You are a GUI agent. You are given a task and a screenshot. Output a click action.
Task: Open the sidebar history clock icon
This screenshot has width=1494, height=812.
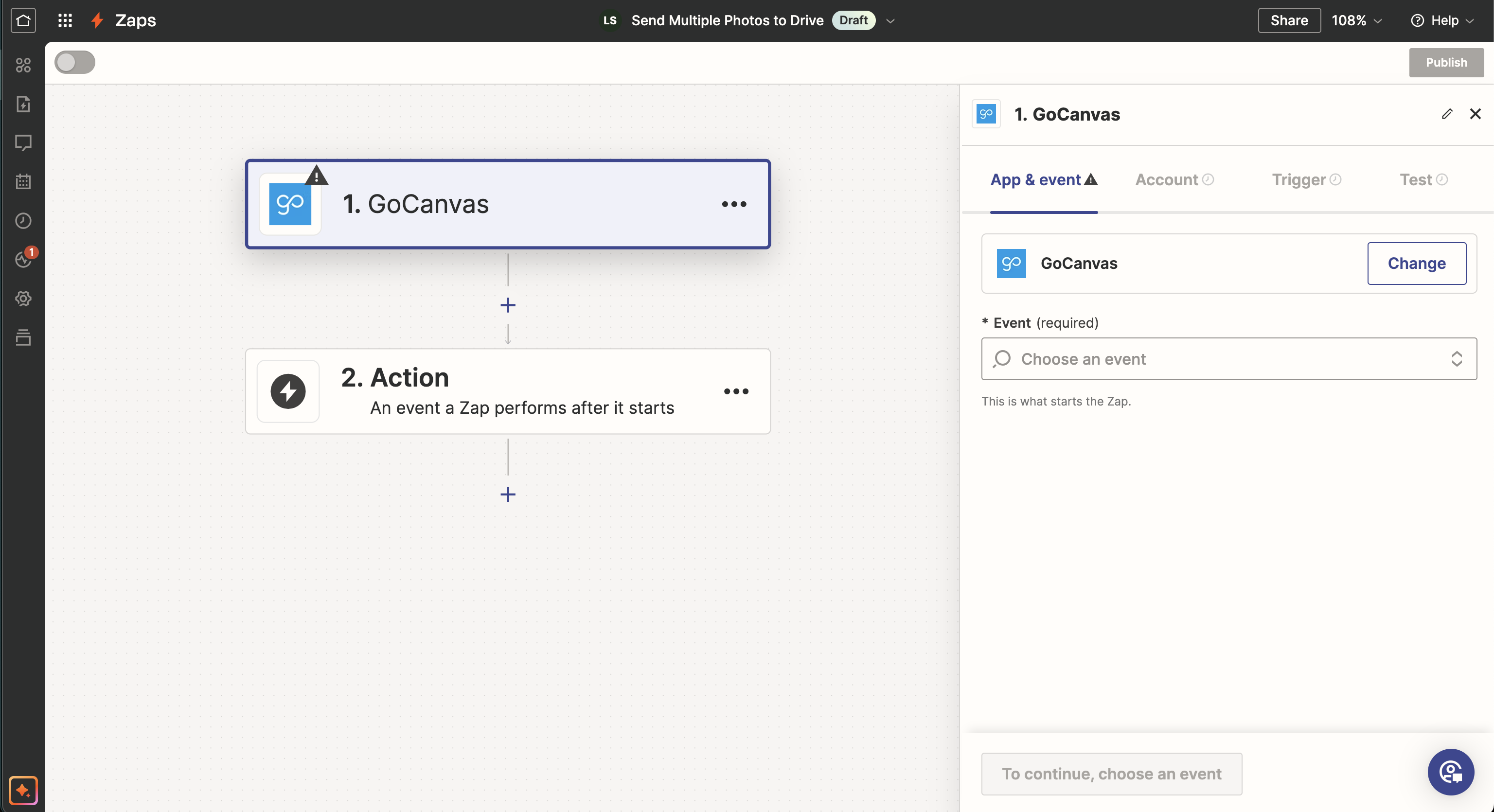[23, 220]
